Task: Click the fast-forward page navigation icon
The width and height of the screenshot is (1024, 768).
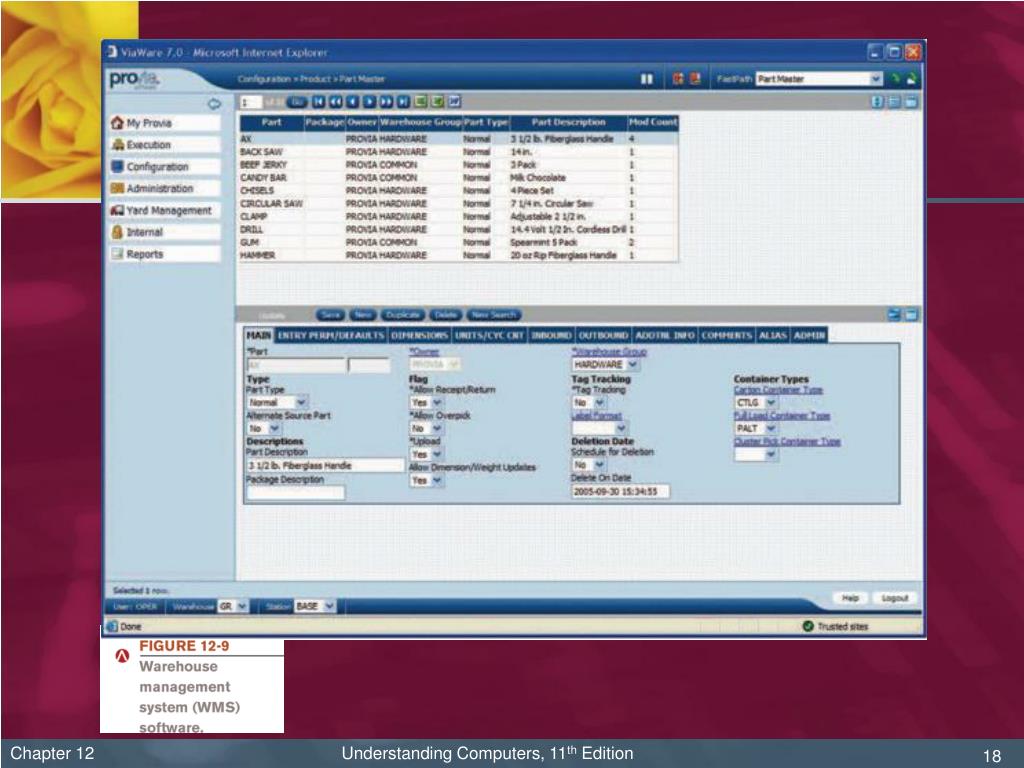Action: coord(386,102)
